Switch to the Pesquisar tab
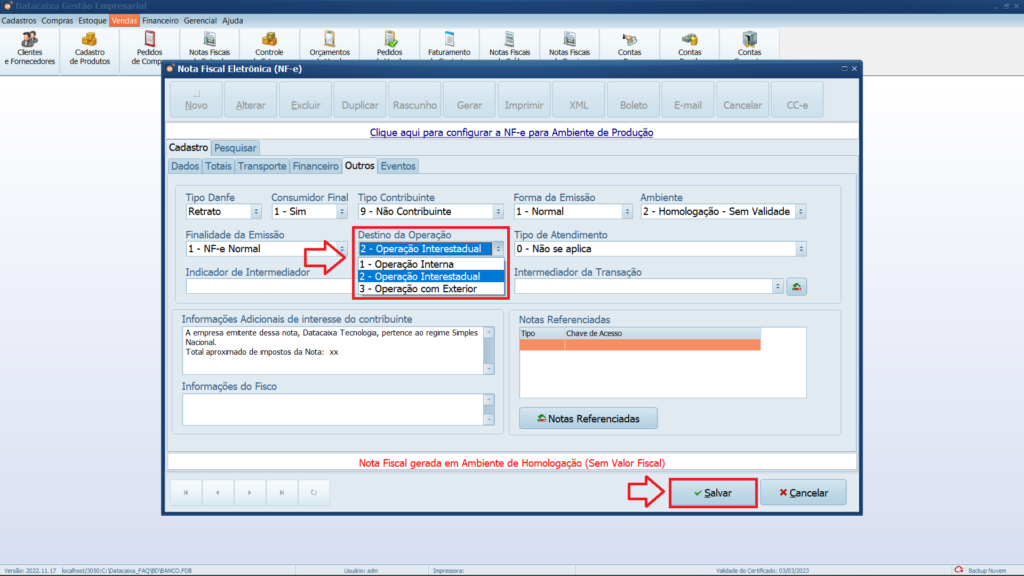This screenshot has height=576, width=1024. [x=235, y=148]
